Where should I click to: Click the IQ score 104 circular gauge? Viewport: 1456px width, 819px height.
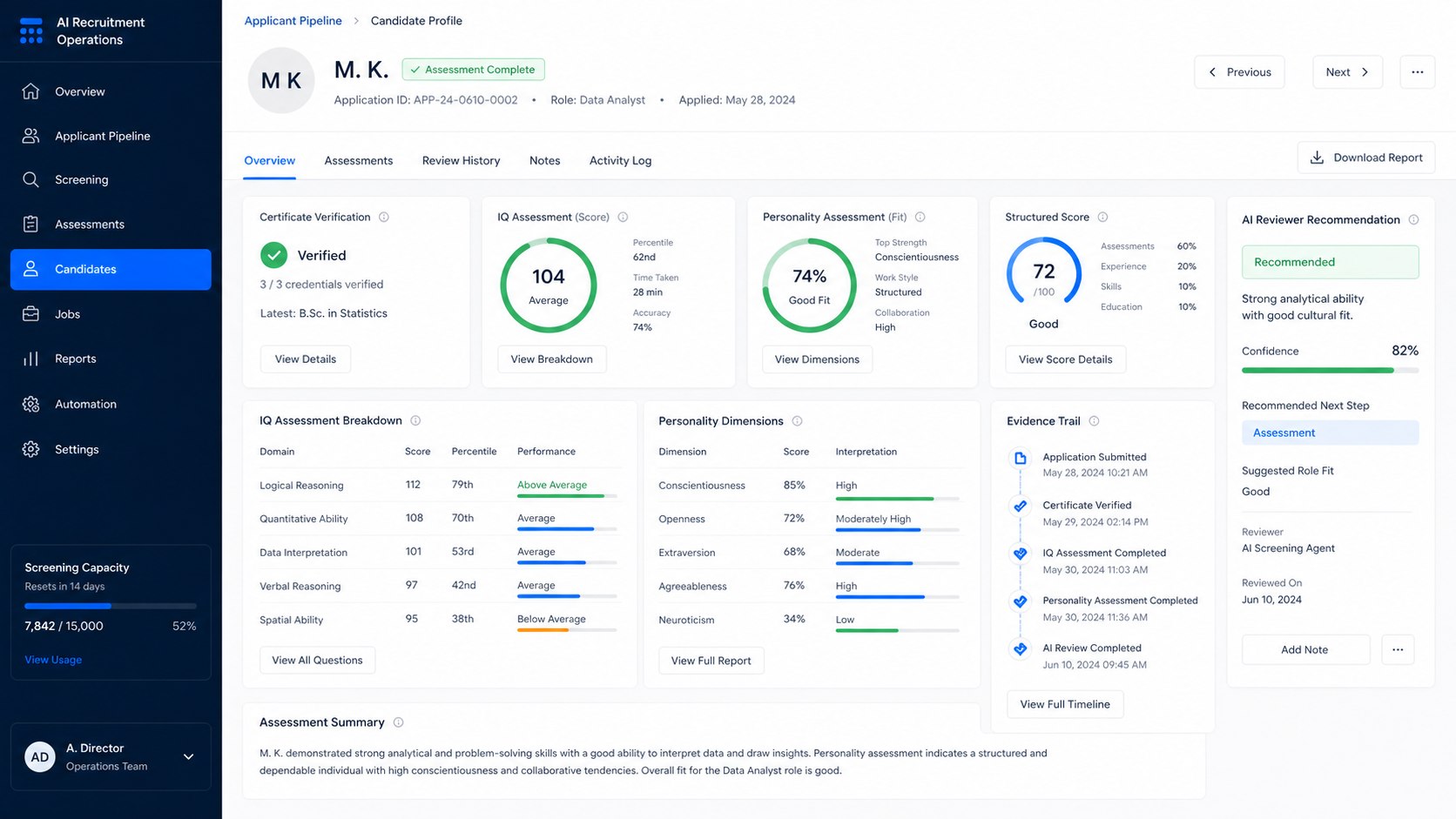click(x=549, y=285)
